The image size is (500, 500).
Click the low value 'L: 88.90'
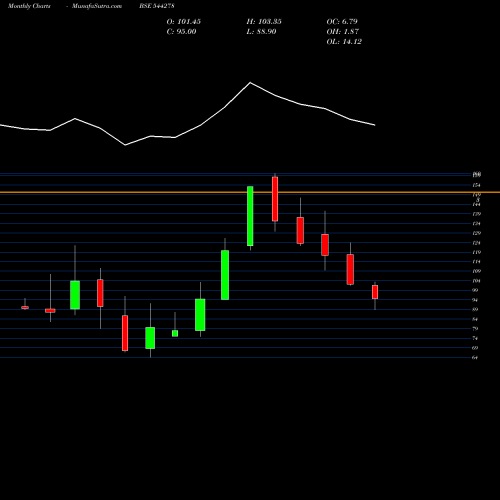(x=261, y=32)
